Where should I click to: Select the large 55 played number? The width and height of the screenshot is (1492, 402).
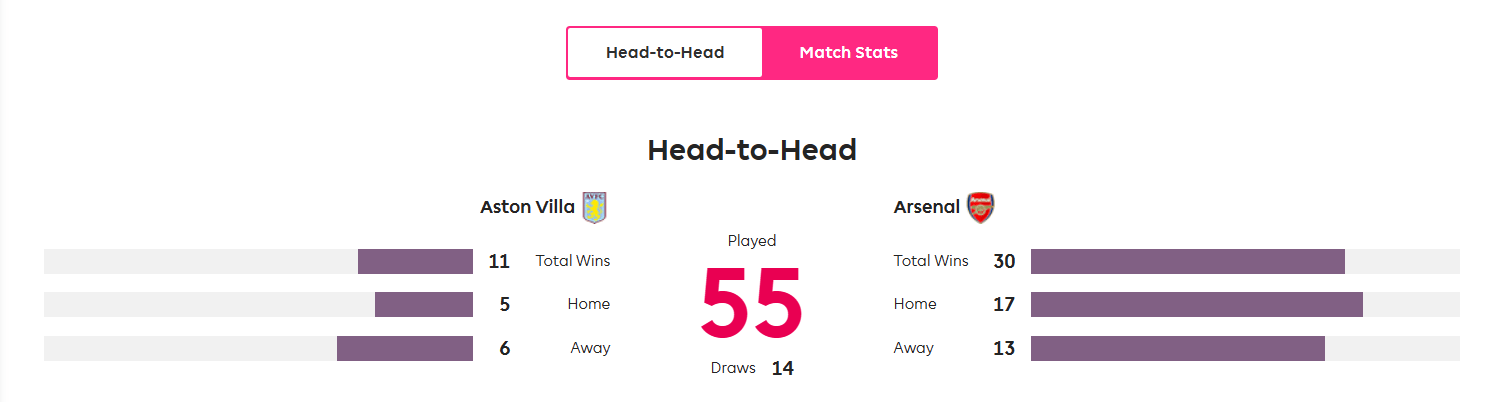tap(752, 303)
